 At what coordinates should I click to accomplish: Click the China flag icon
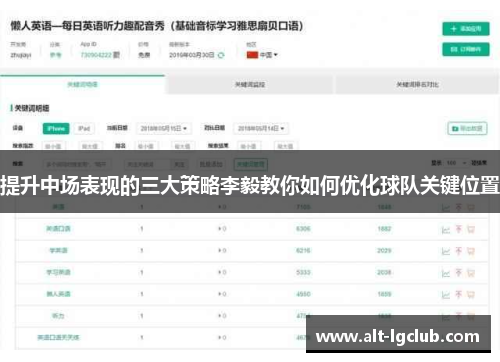[x=252, y=55]
